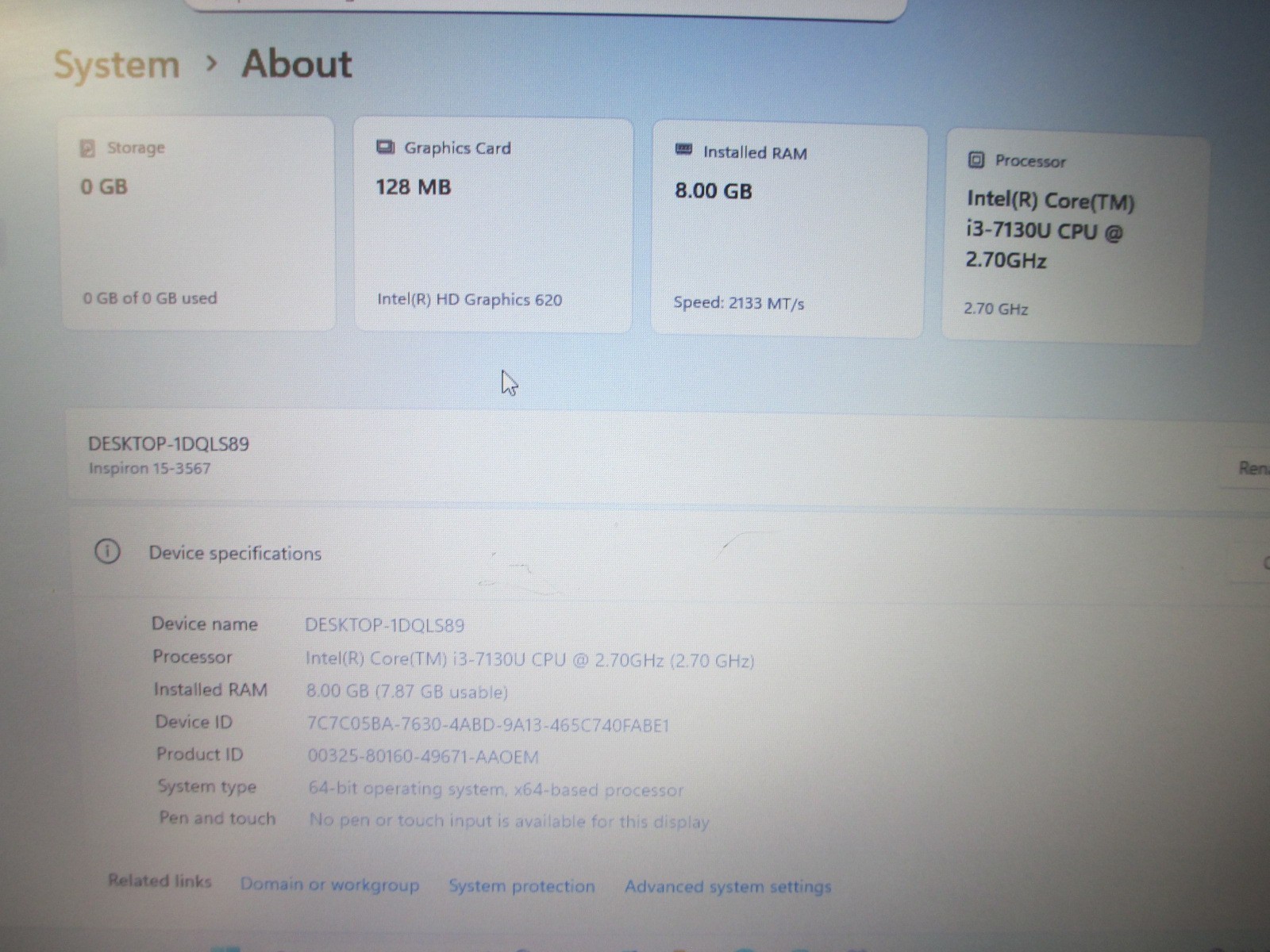Click the System type 64-bit value

pyautogui.click(x=495, y=789)
